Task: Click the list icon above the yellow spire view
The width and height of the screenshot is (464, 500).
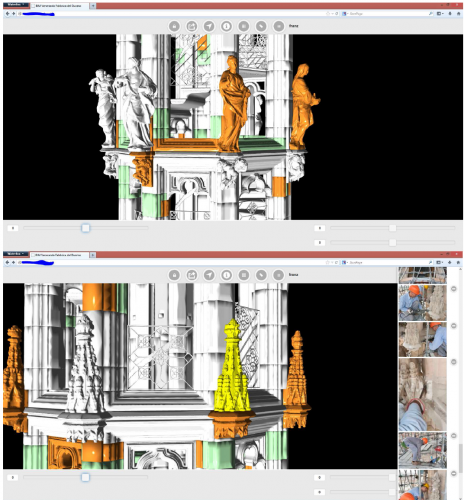Action: click(244, 275)
